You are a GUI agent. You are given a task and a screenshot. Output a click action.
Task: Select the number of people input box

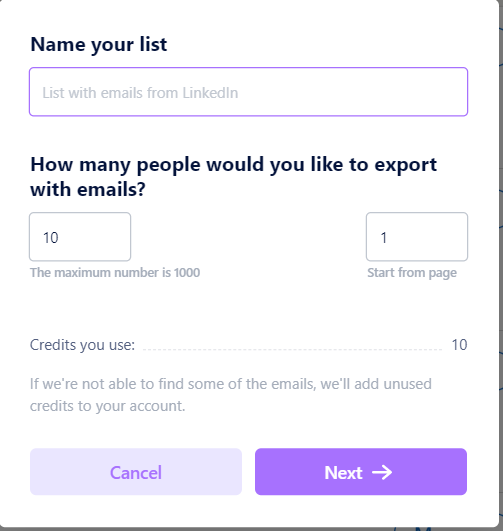coord(80,237)
